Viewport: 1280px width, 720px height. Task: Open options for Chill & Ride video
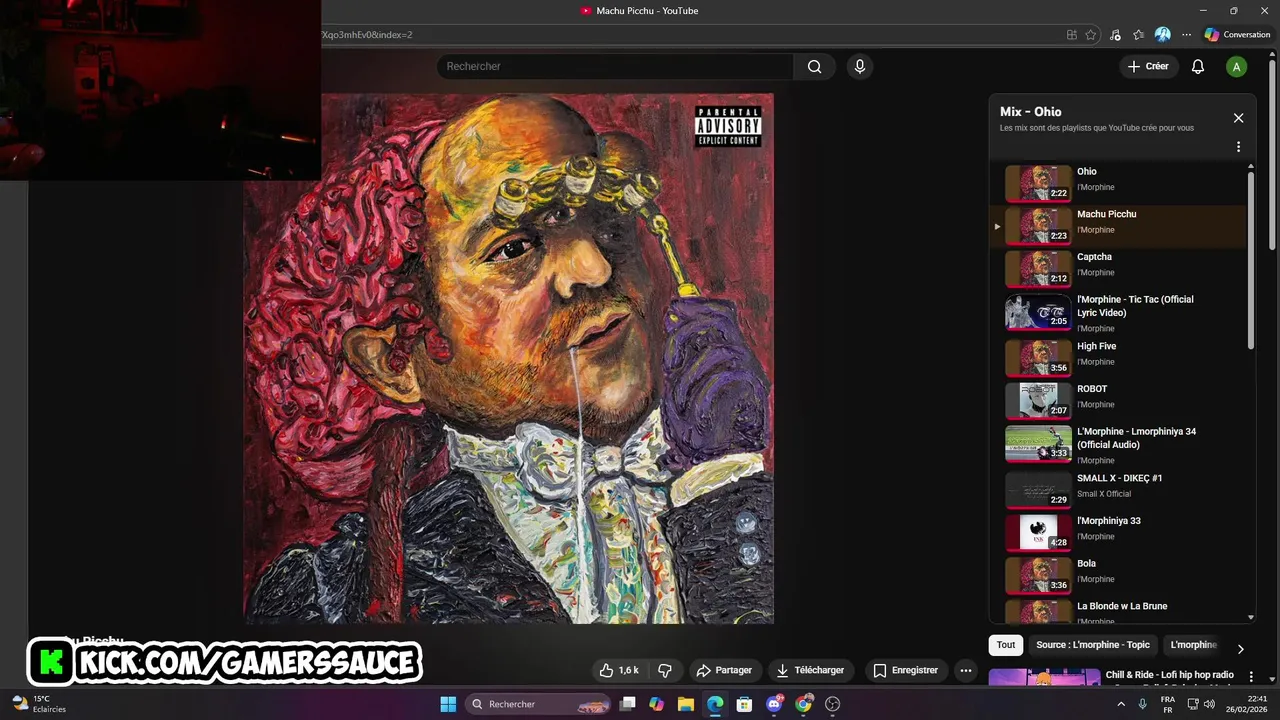point(1250,677)
